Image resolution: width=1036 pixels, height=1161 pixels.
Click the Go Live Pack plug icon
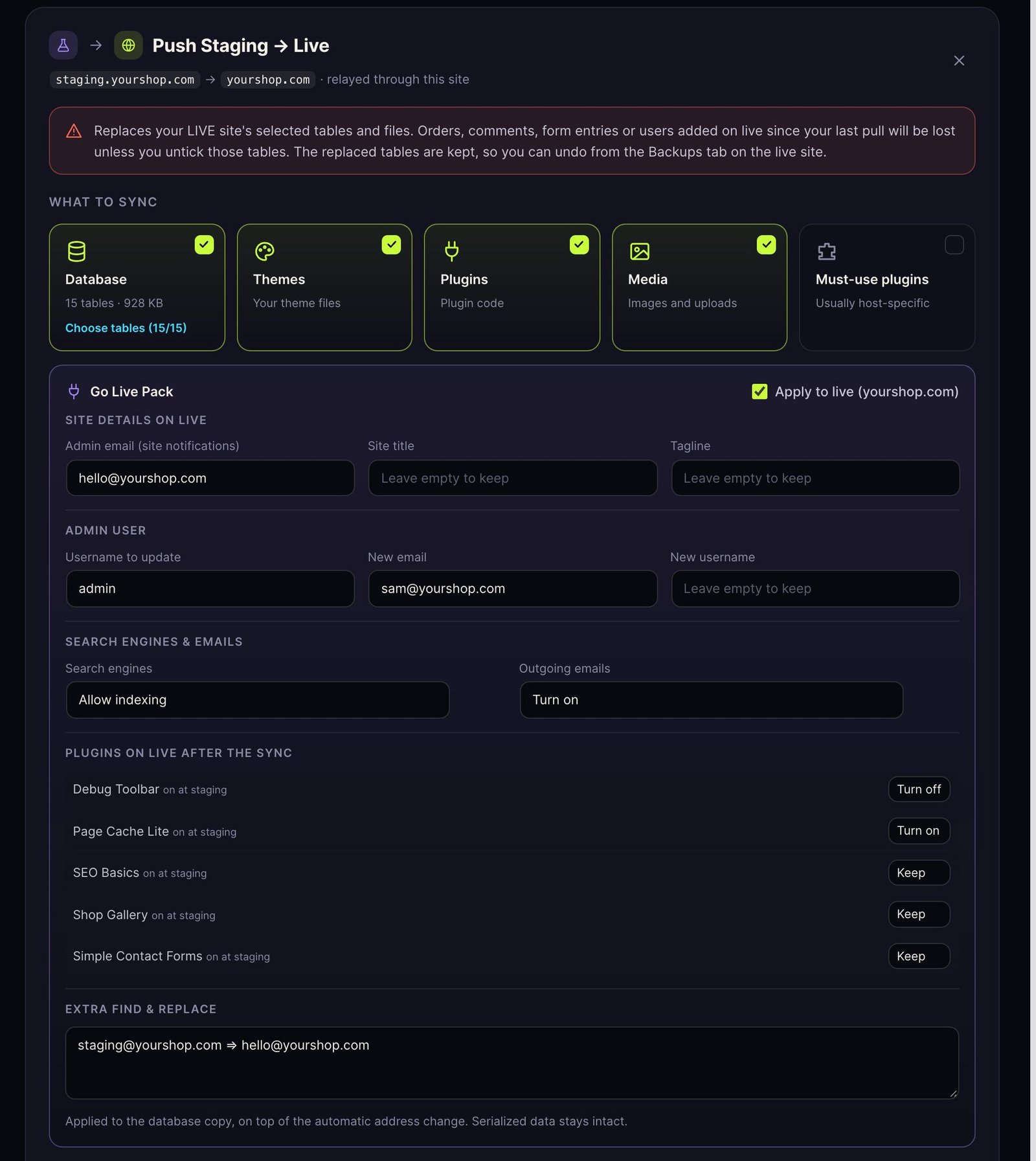[74, 391]
